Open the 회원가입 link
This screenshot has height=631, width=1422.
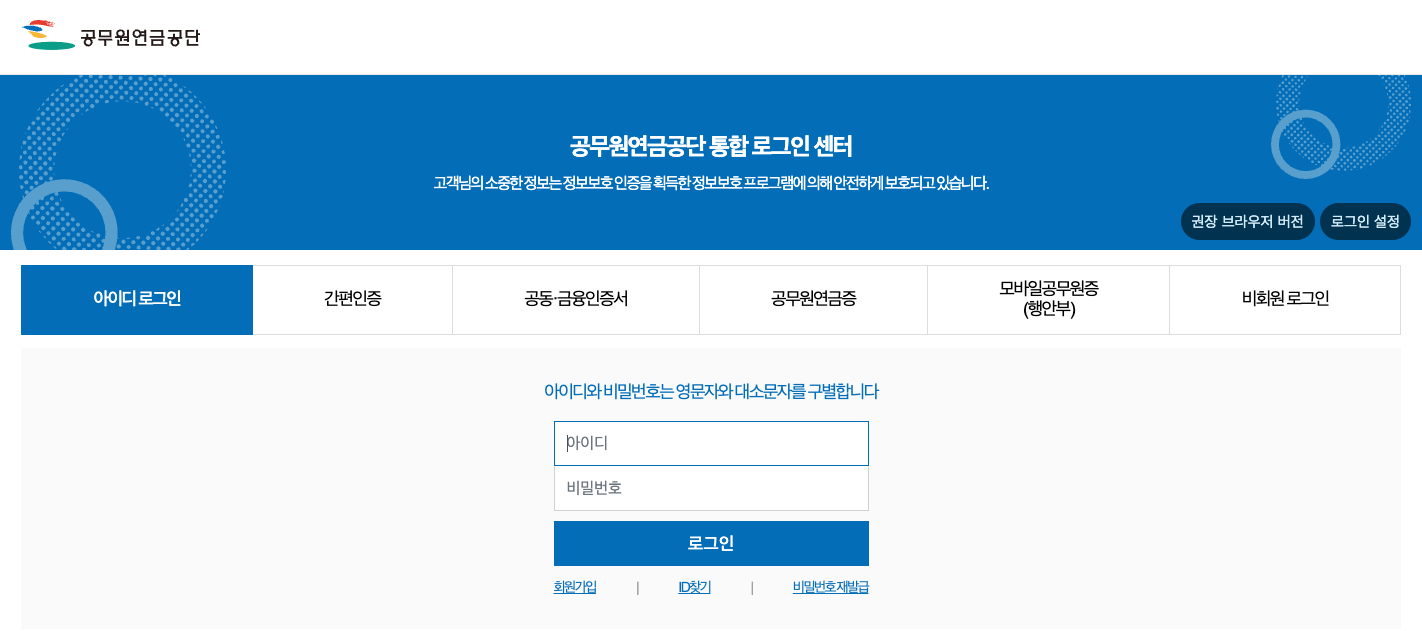tap(575, 587)
